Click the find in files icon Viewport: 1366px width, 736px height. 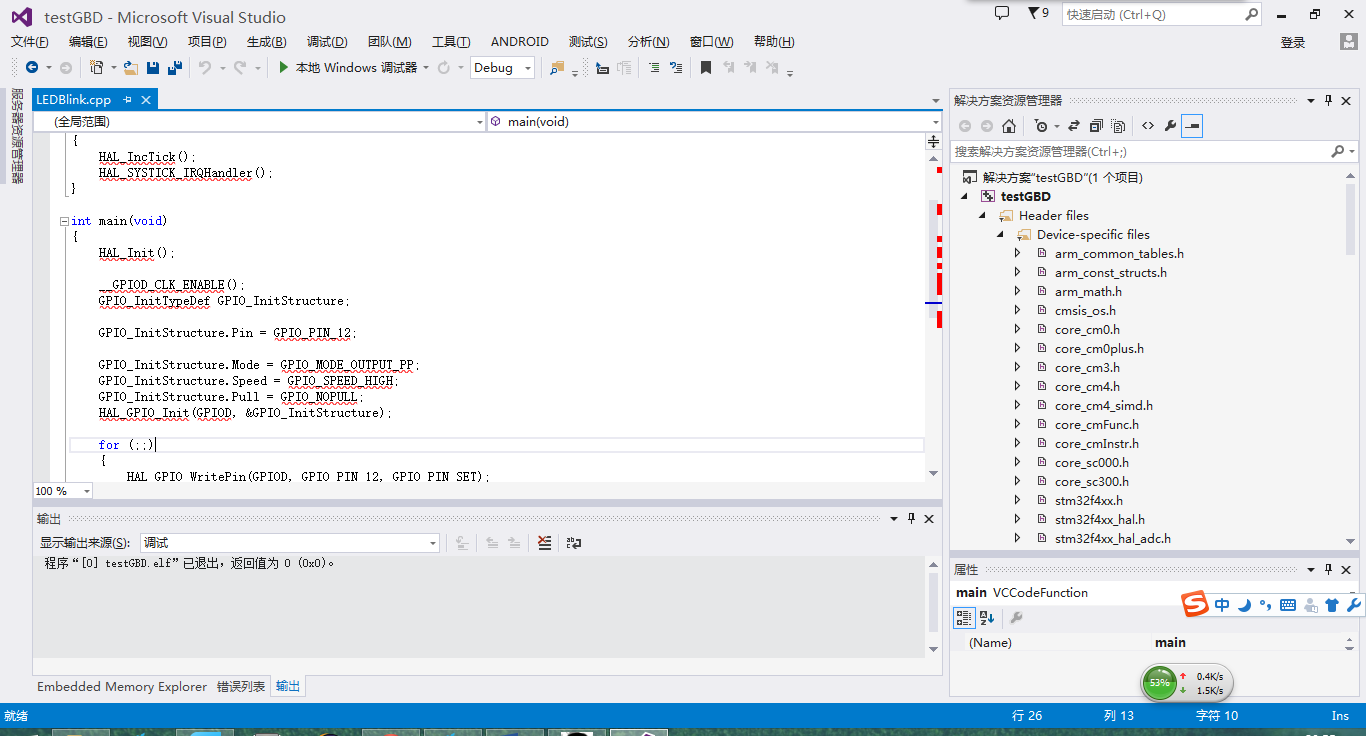(557, 68)
